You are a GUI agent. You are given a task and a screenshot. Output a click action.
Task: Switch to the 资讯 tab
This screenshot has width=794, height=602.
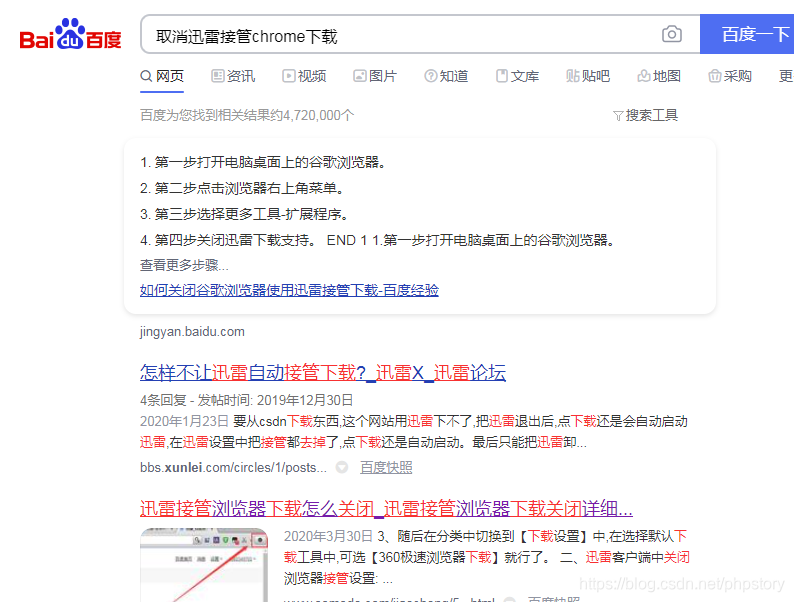point(233,76)
